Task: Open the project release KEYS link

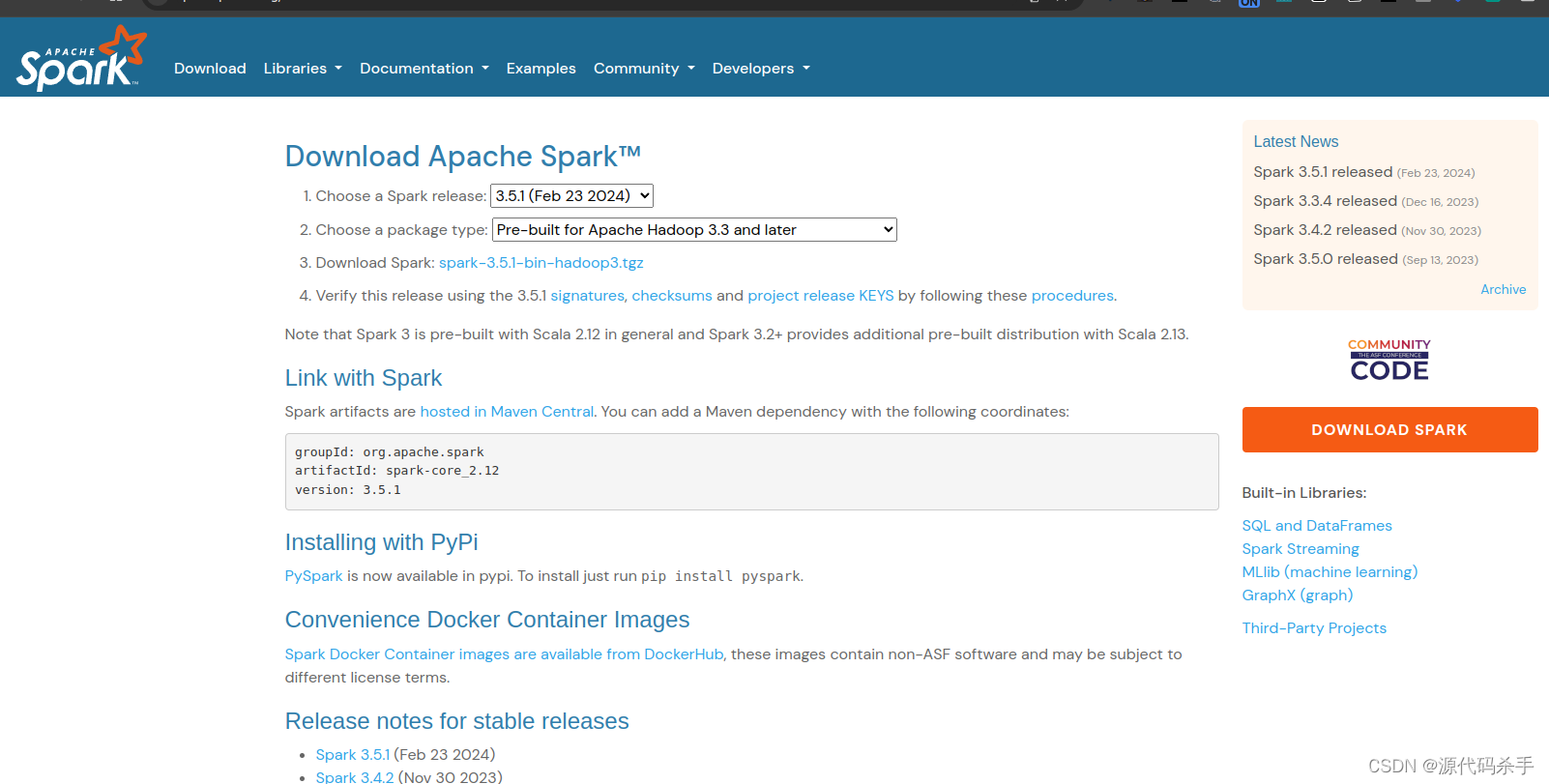Action: [x=821, y=296]
